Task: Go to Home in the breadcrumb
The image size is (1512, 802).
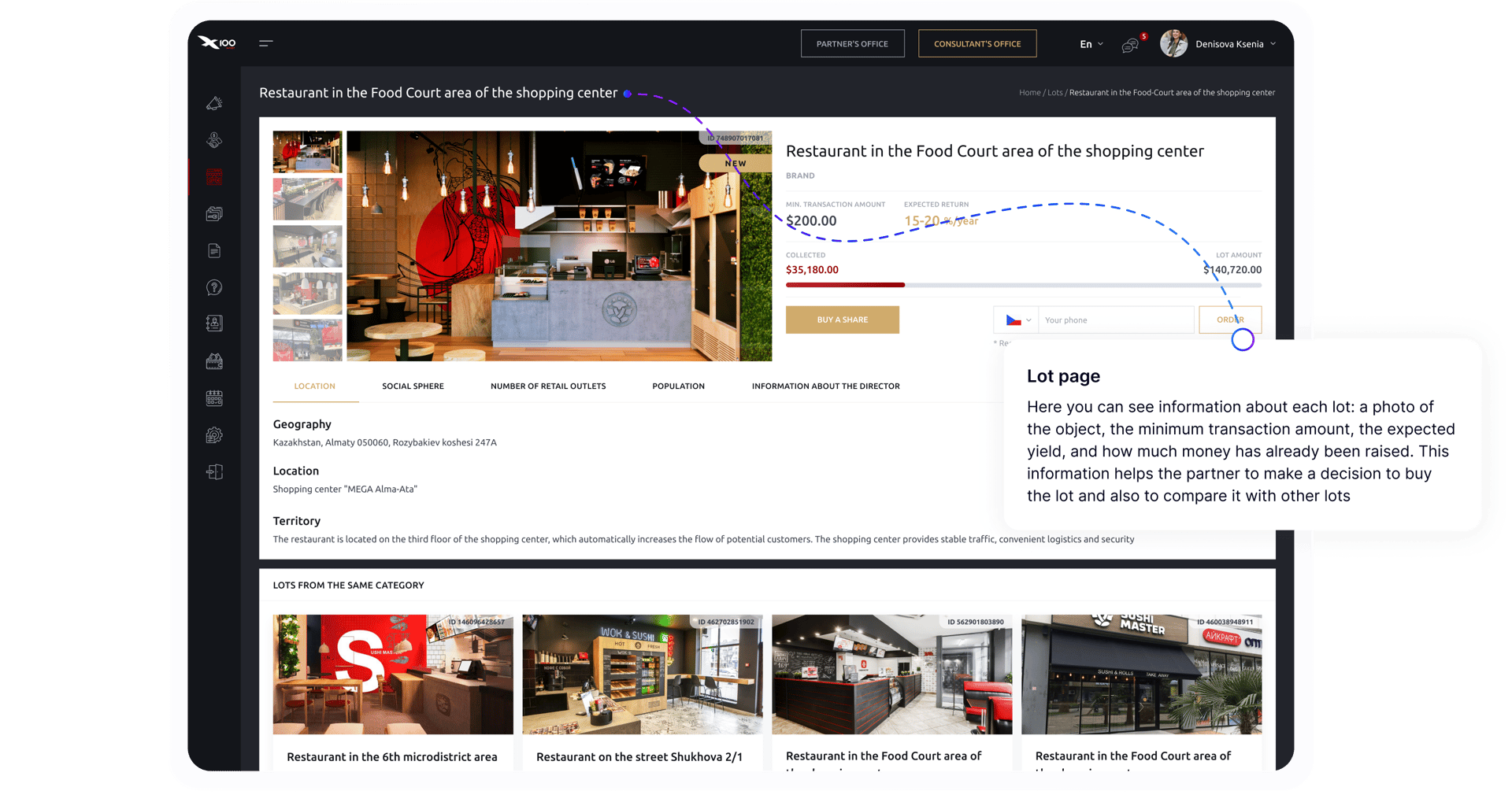Action: click(x=1030, y=93)
